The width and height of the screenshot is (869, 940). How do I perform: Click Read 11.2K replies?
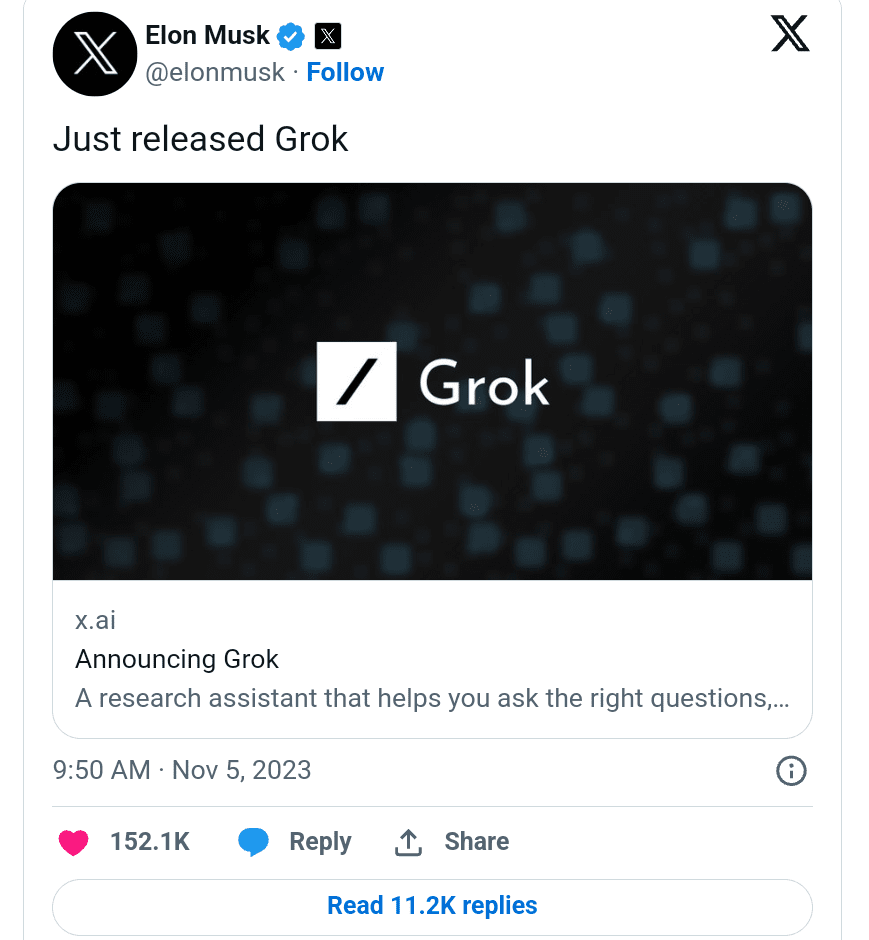[x=432, y=905]
